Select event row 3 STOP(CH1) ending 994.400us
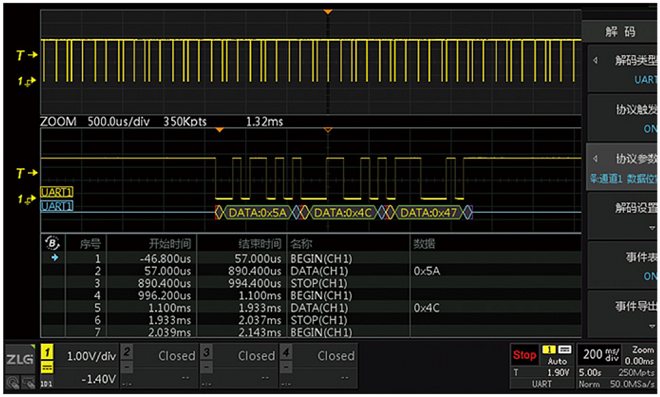Image resolution: width=660 pixels, height=397 pixels. [311, 283]
